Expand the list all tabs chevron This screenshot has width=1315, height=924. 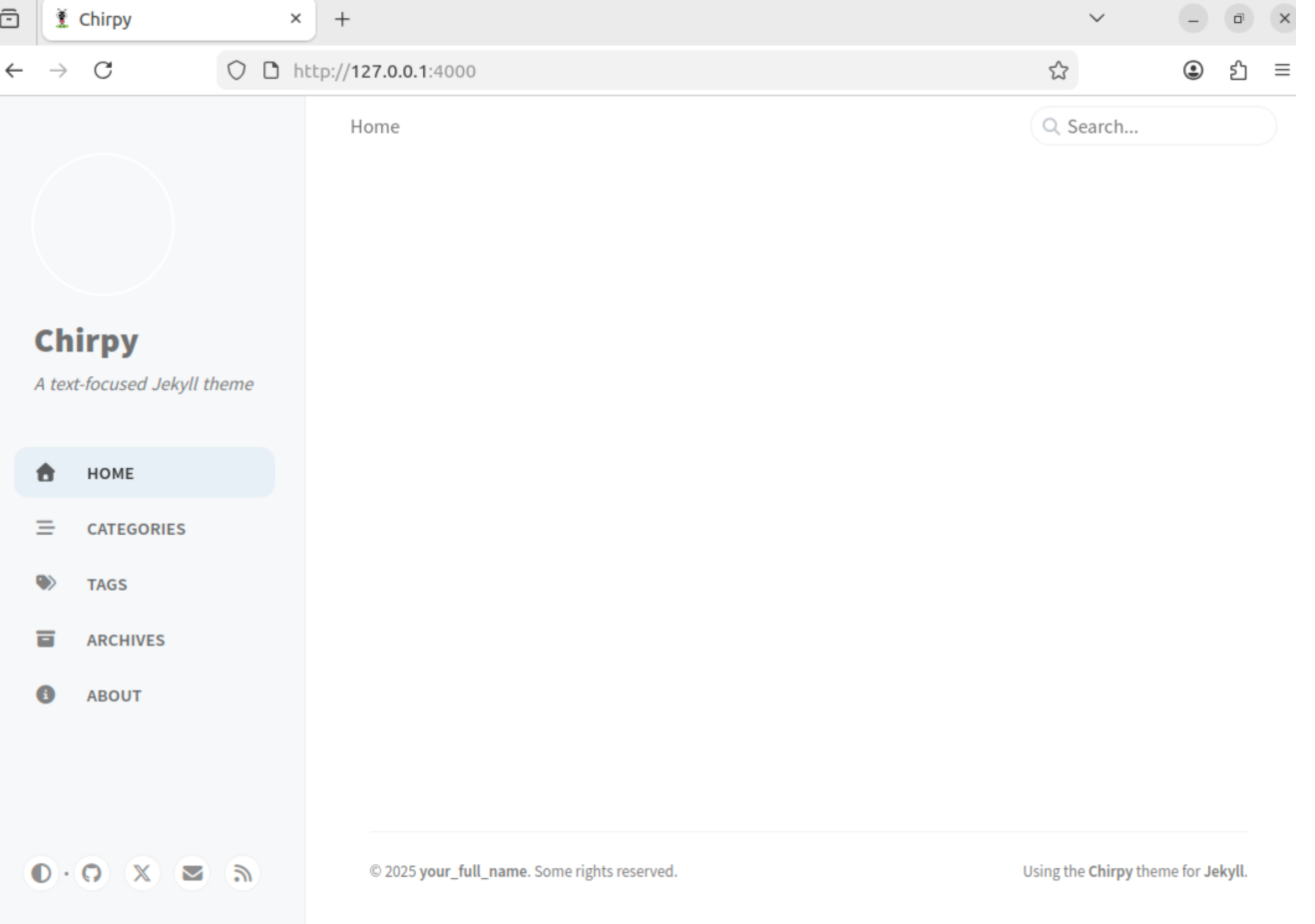coord(1096,18)
